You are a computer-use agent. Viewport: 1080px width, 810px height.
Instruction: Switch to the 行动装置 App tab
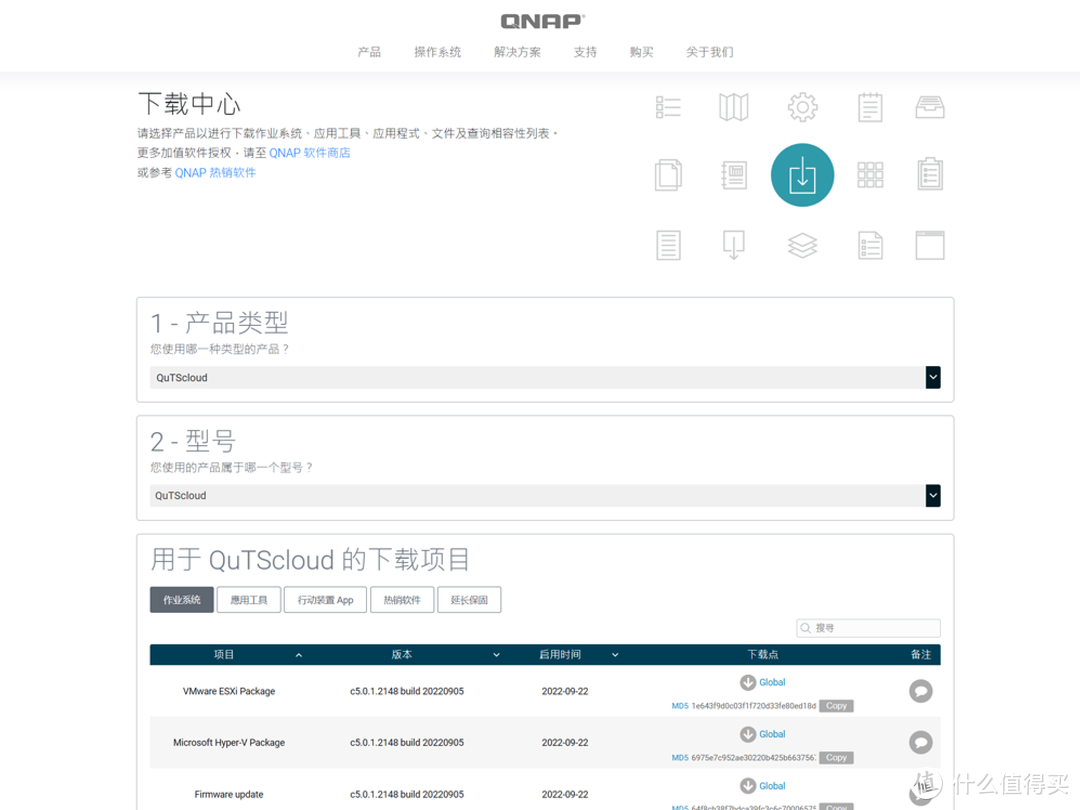pos(325,600)
